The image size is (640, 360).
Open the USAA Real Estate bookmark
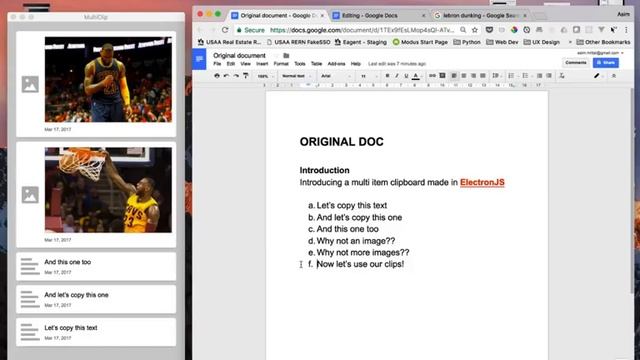229,42
